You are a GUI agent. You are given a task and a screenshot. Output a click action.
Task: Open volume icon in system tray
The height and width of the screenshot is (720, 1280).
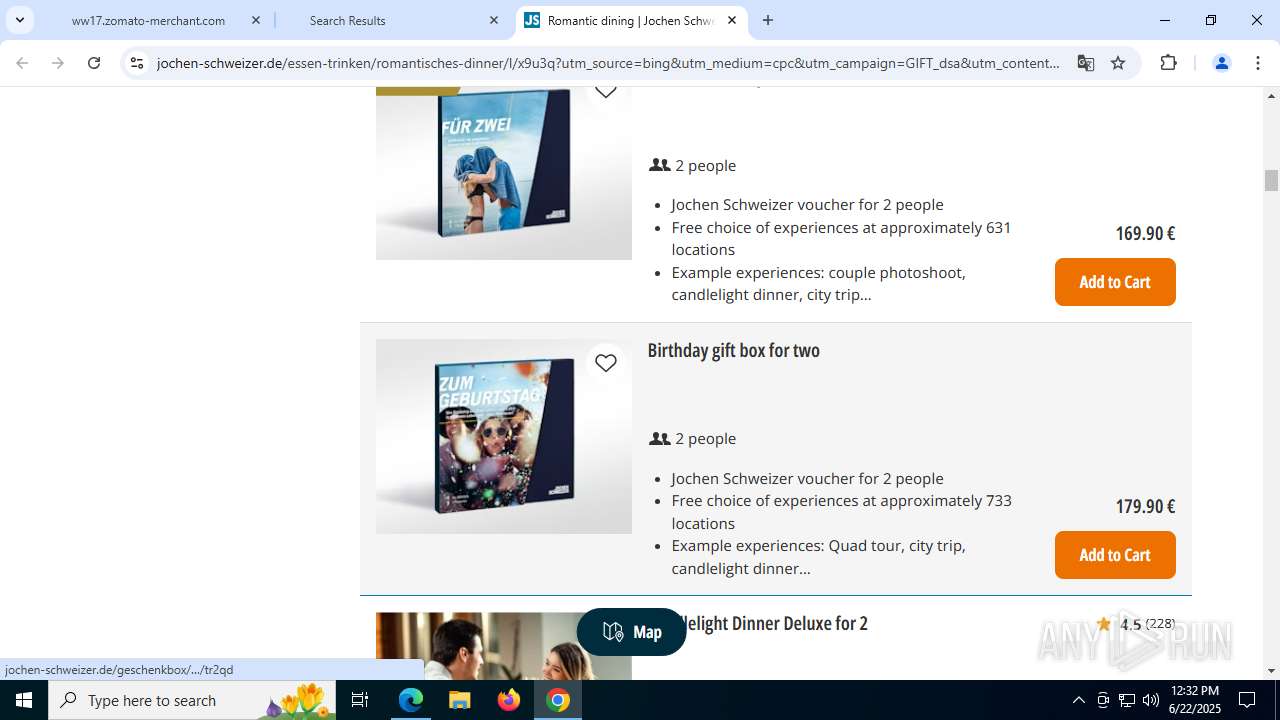pyautogui.click(x=1151, y=700)
